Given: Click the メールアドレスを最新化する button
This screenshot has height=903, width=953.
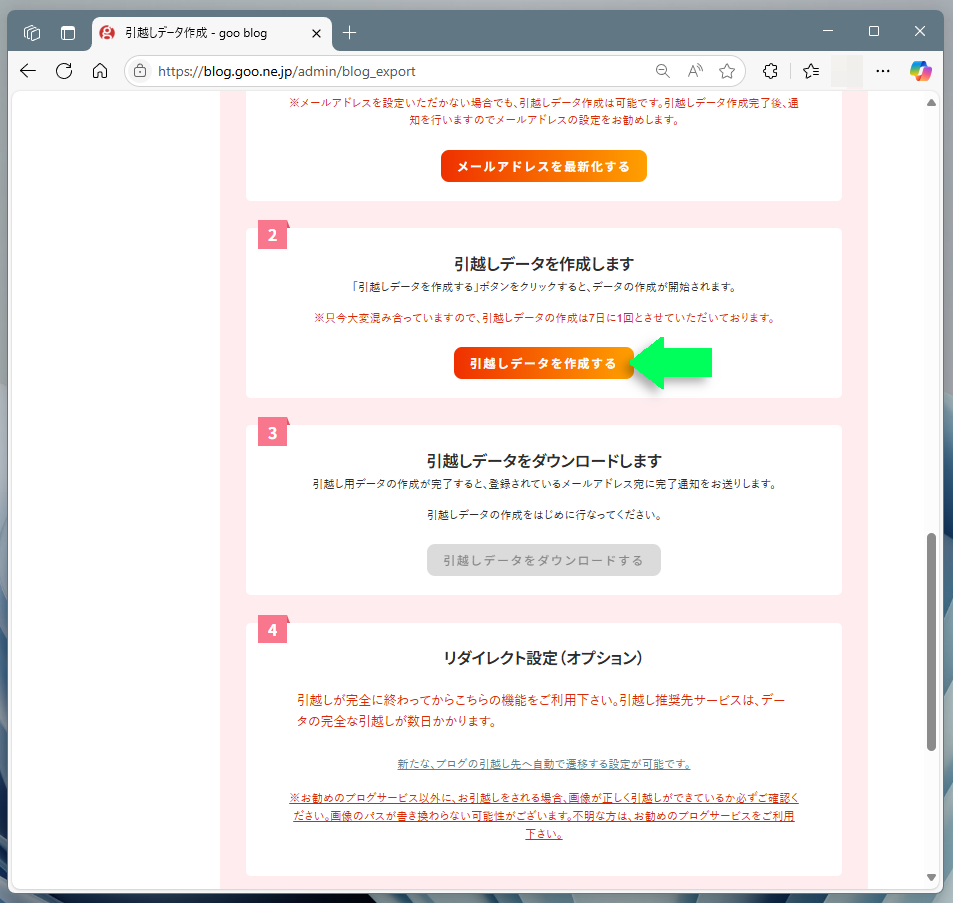Looking at the screenshot, I should pos(543,166).
